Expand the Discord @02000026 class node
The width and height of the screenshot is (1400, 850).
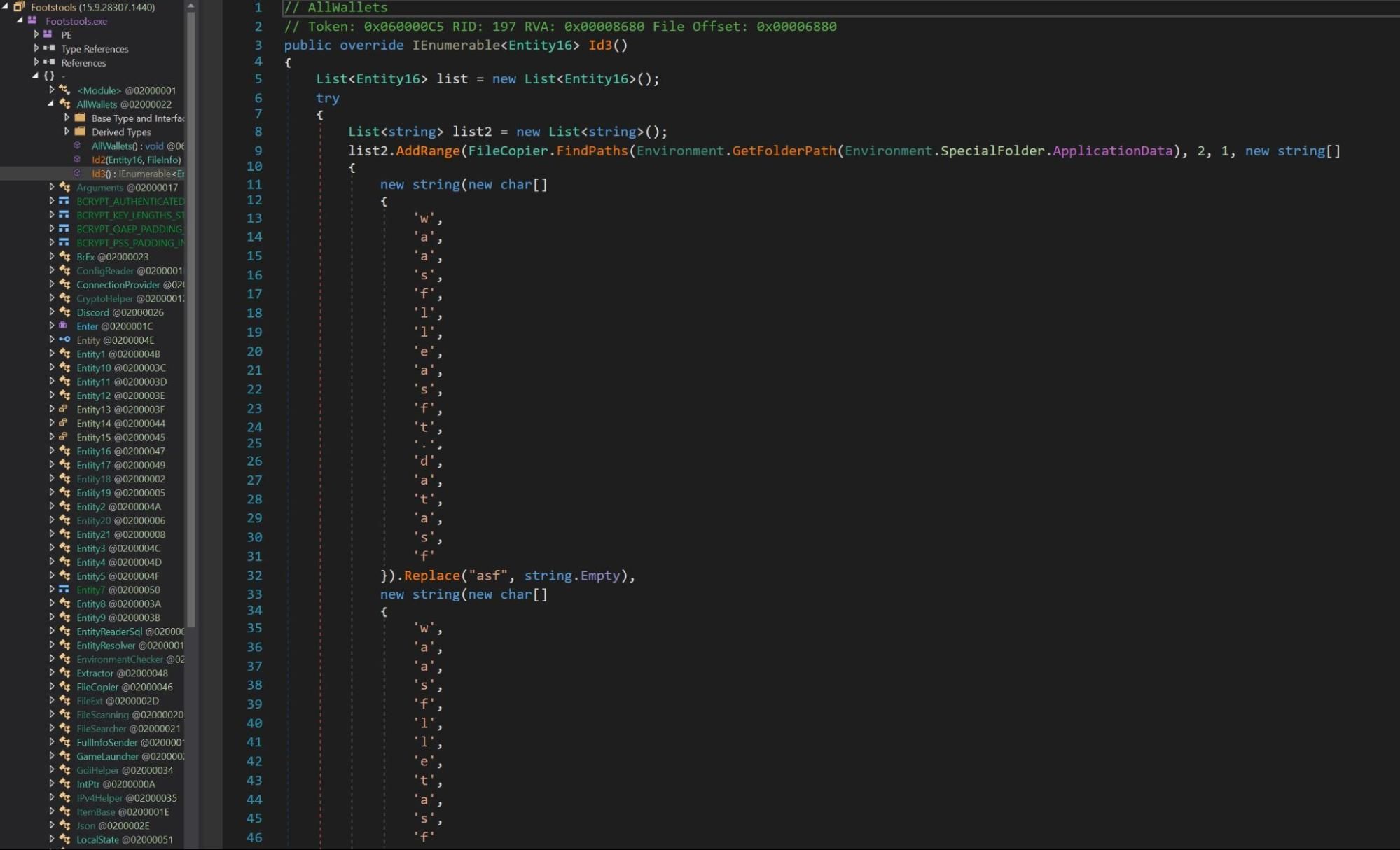tap(52, 312)
